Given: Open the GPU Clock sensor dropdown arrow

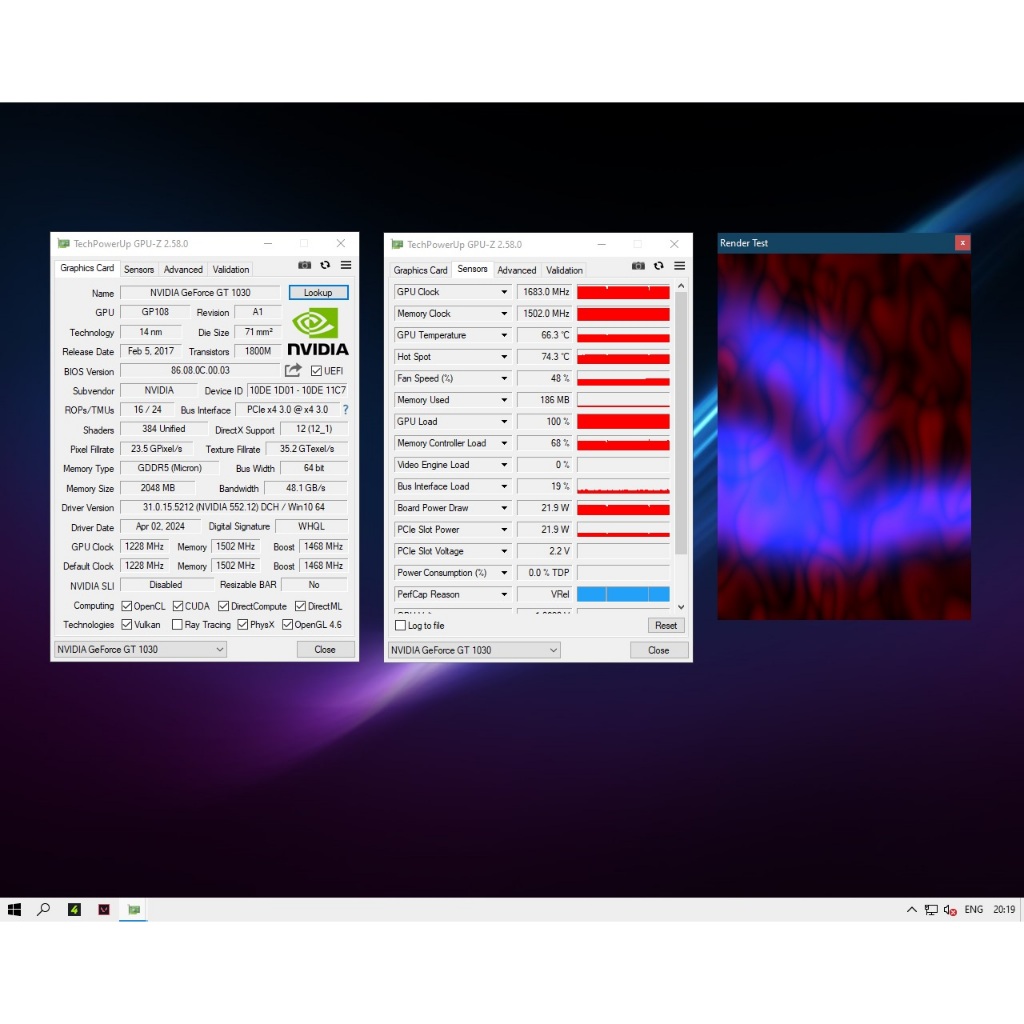Looking at the screenshot, I should tap(504, 292).
